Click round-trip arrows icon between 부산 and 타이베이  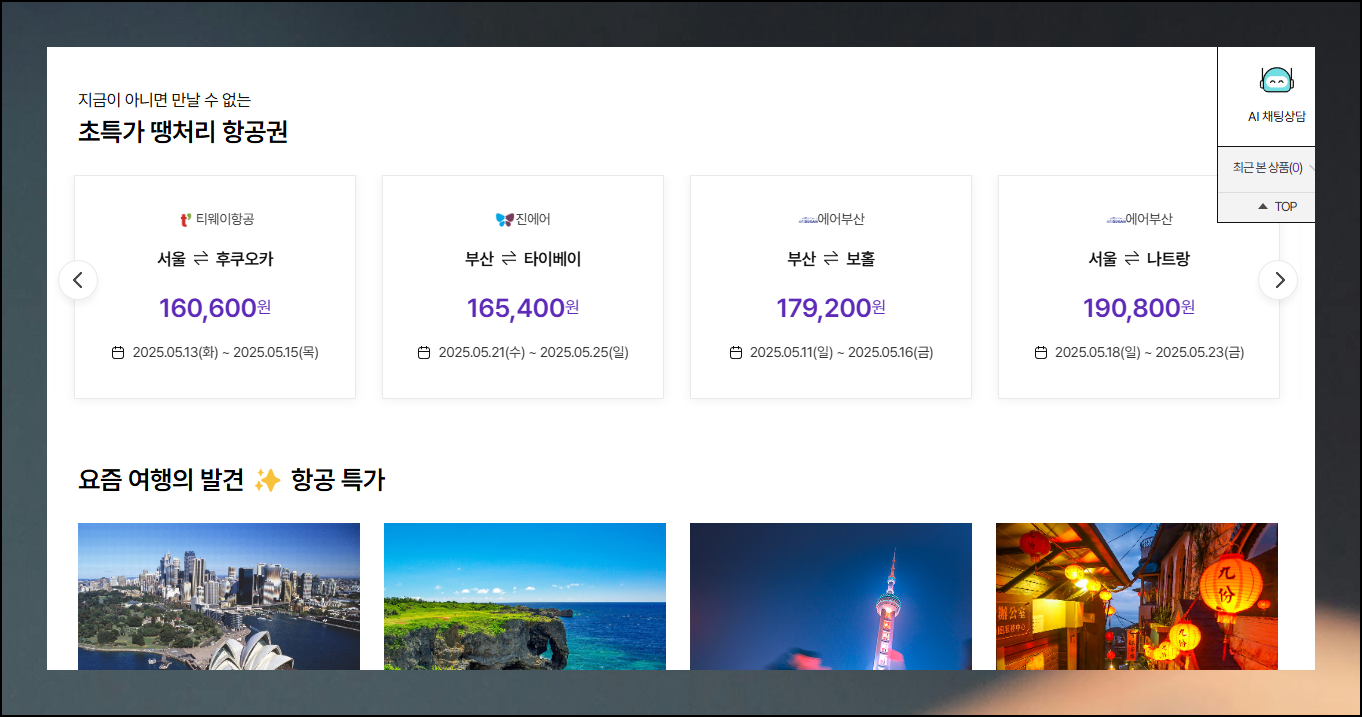(x=509, y=259)
